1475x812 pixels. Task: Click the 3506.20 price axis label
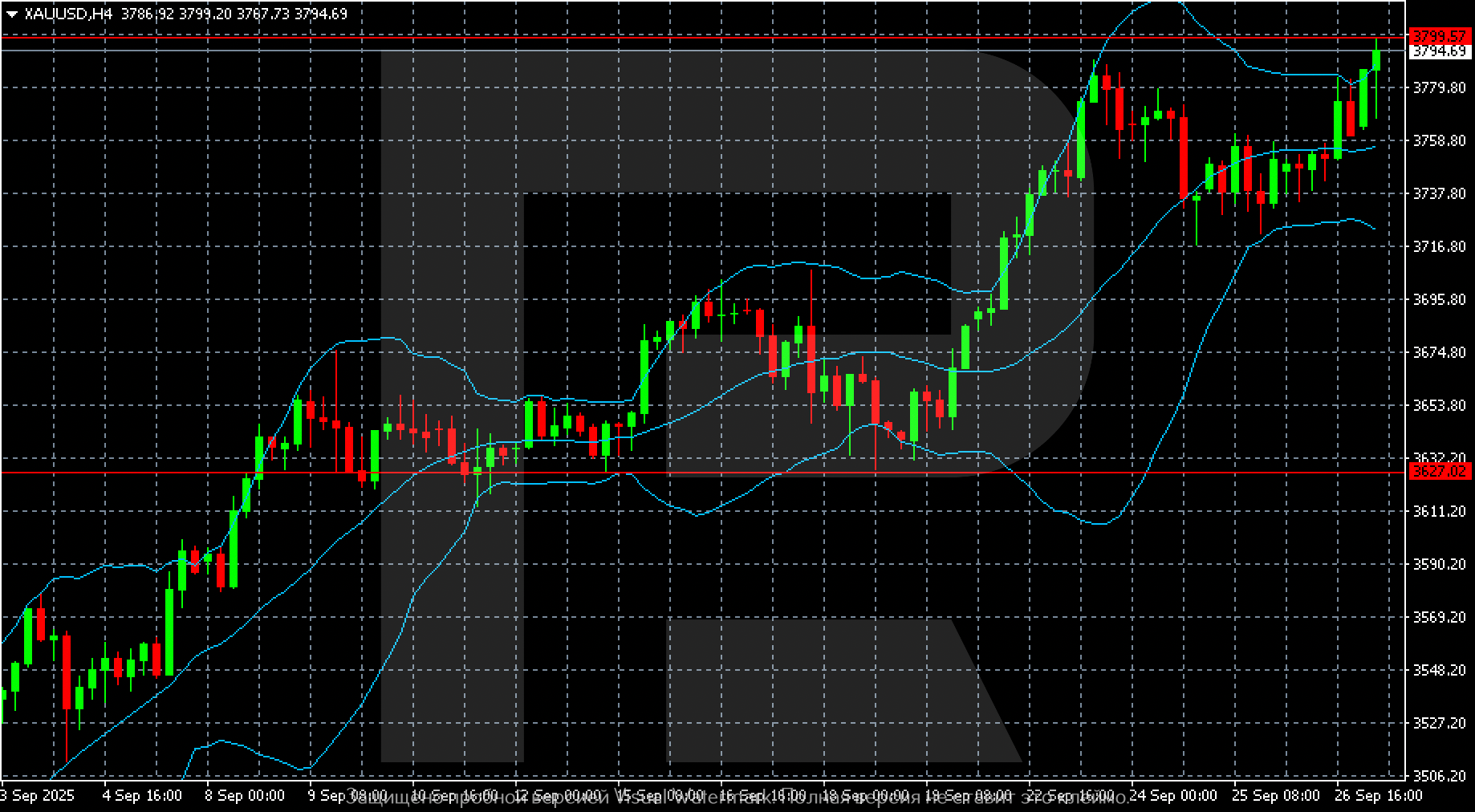[1439, 776]
